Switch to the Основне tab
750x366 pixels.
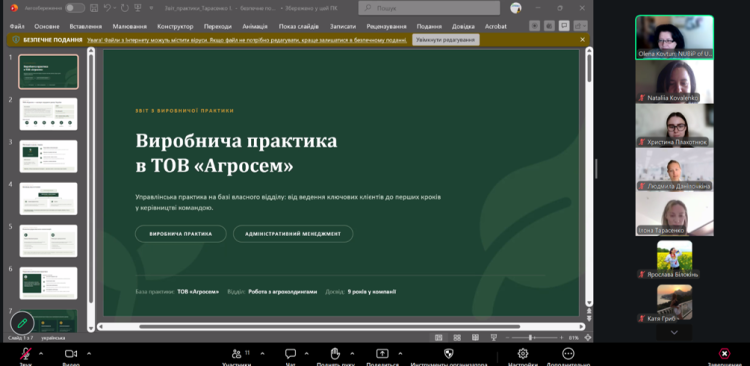click(x=47, y=26)
